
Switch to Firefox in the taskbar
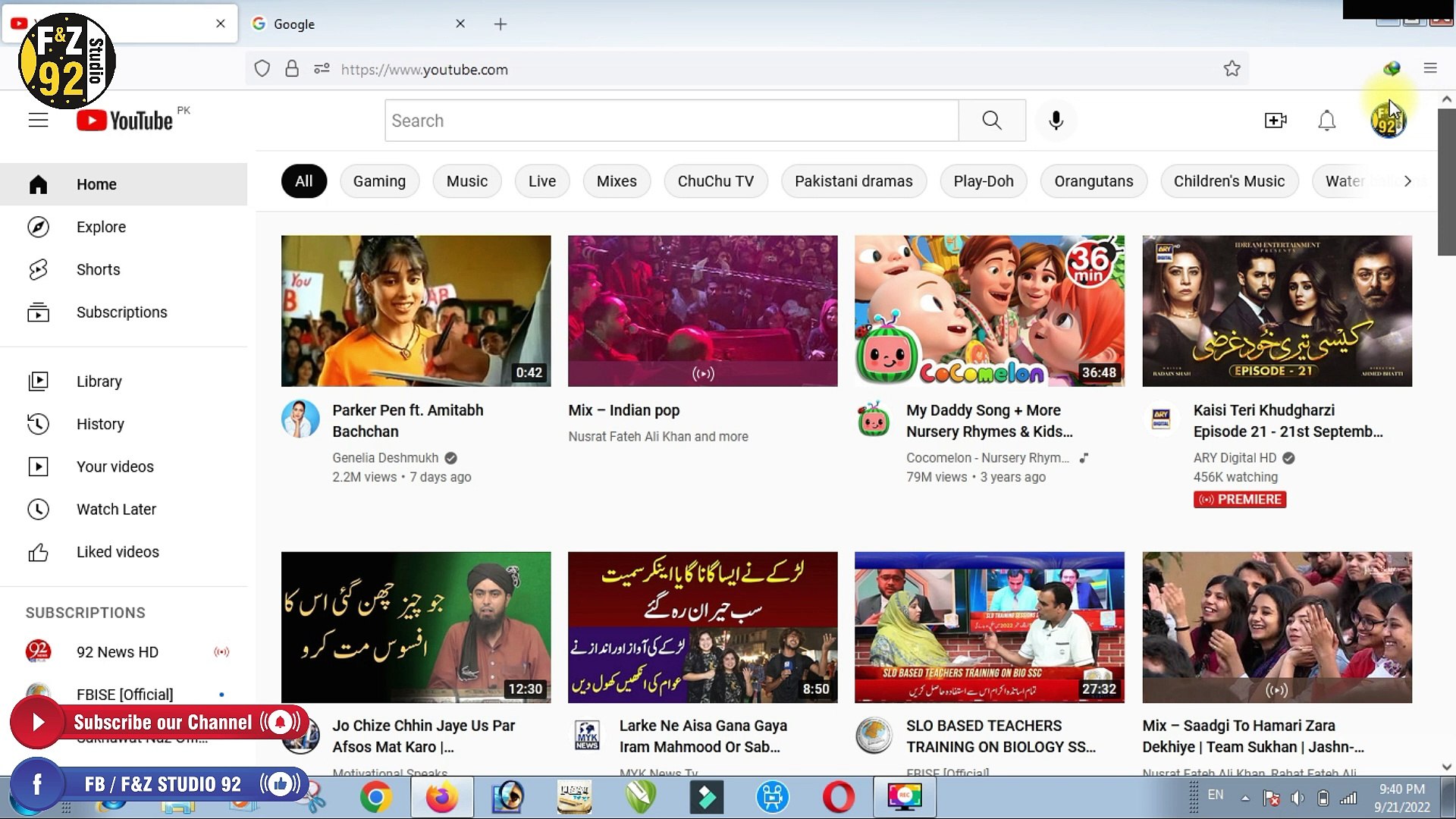click(442, 797)
